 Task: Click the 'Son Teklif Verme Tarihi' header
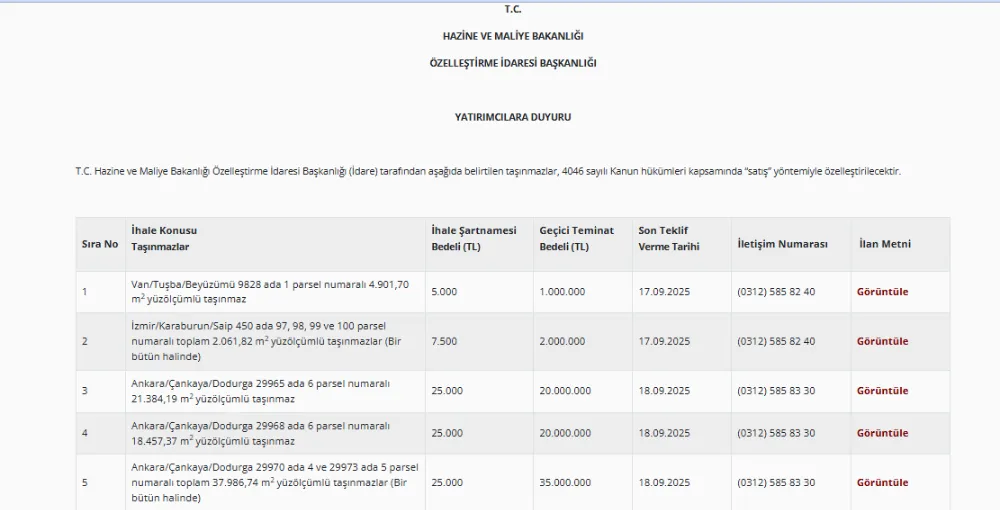tap(669, 238)
